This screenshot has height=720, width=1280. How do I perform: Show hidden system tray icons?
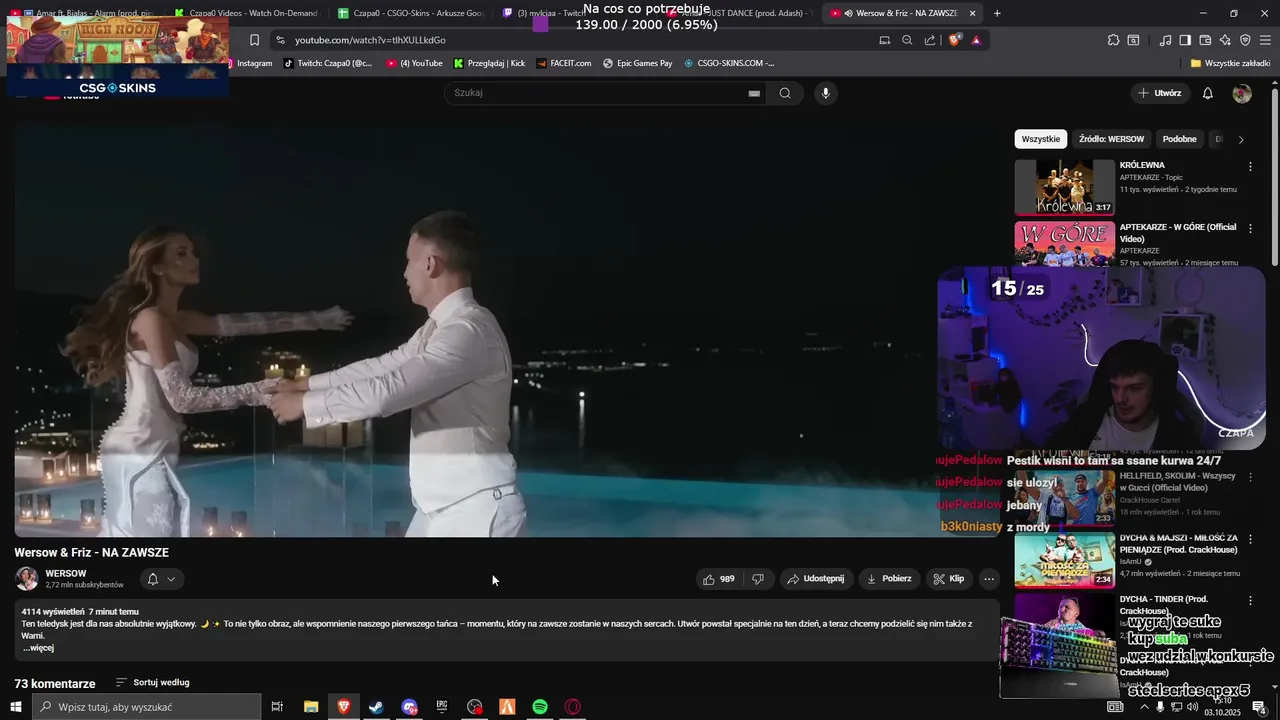1144,707
